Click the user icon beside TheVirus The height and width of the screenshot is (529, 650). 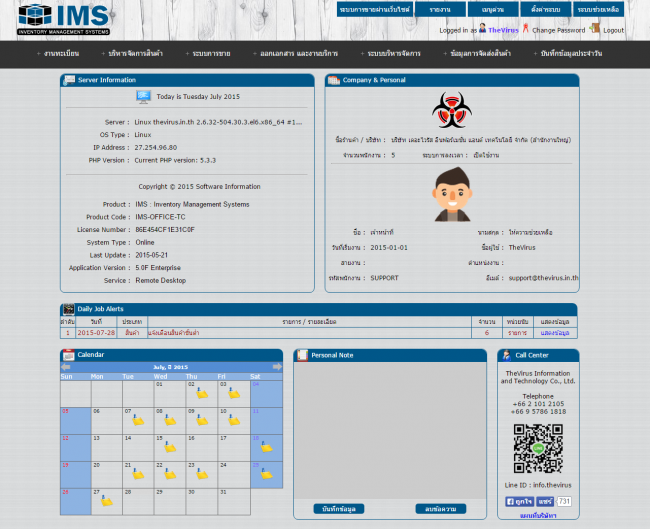click(x=483, y=28)
